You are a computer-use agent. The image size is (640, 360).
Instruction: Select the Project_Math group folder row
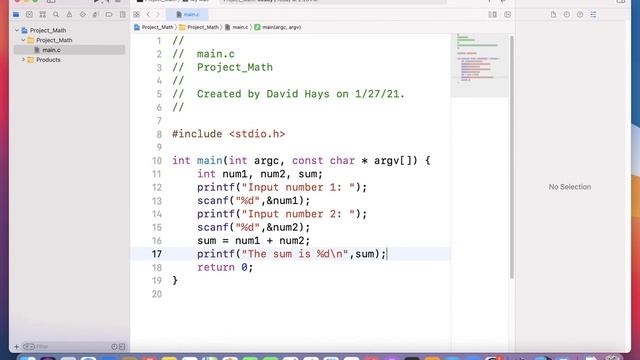69,40
